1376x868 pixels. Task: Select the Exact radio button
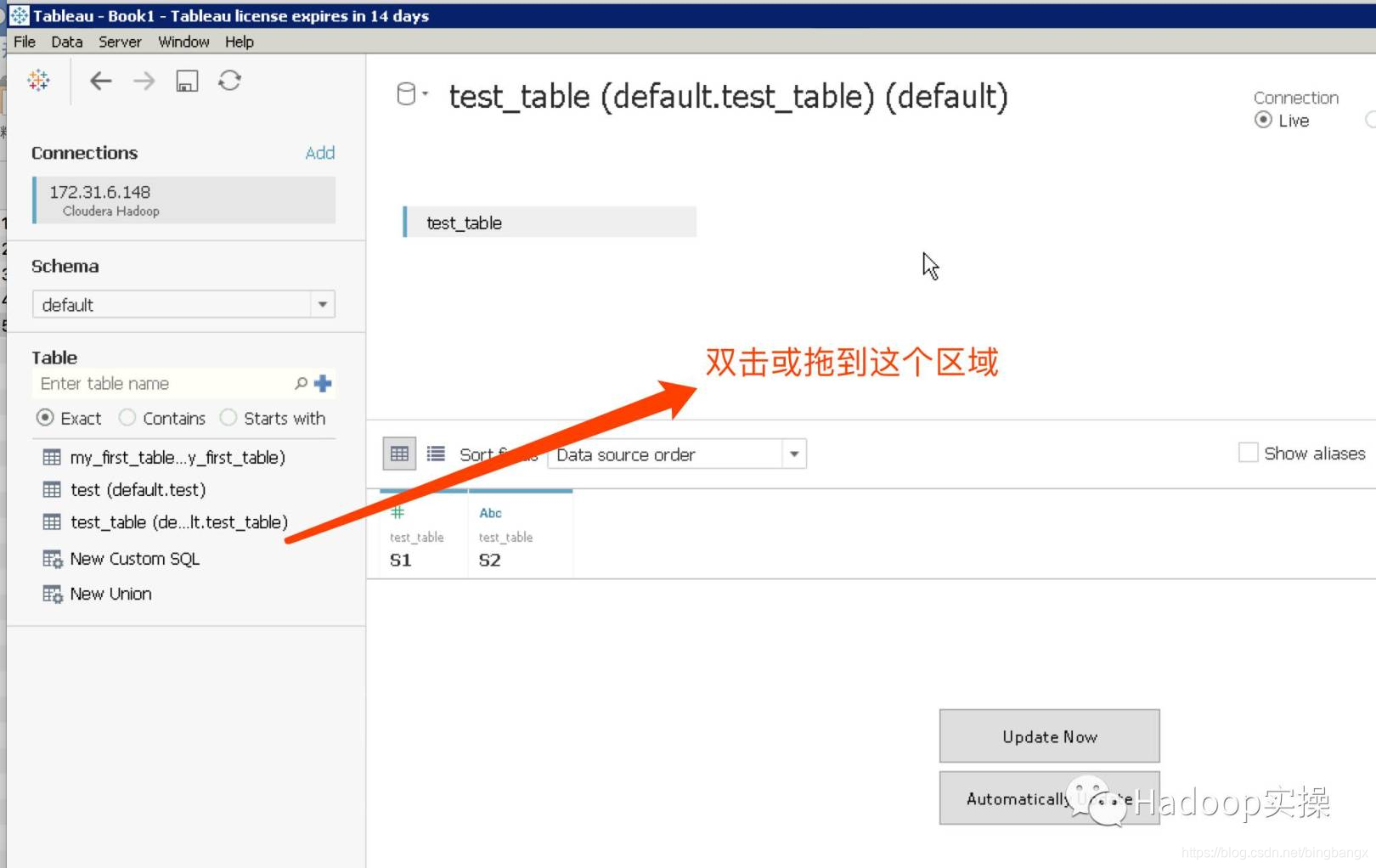[45, 418]
